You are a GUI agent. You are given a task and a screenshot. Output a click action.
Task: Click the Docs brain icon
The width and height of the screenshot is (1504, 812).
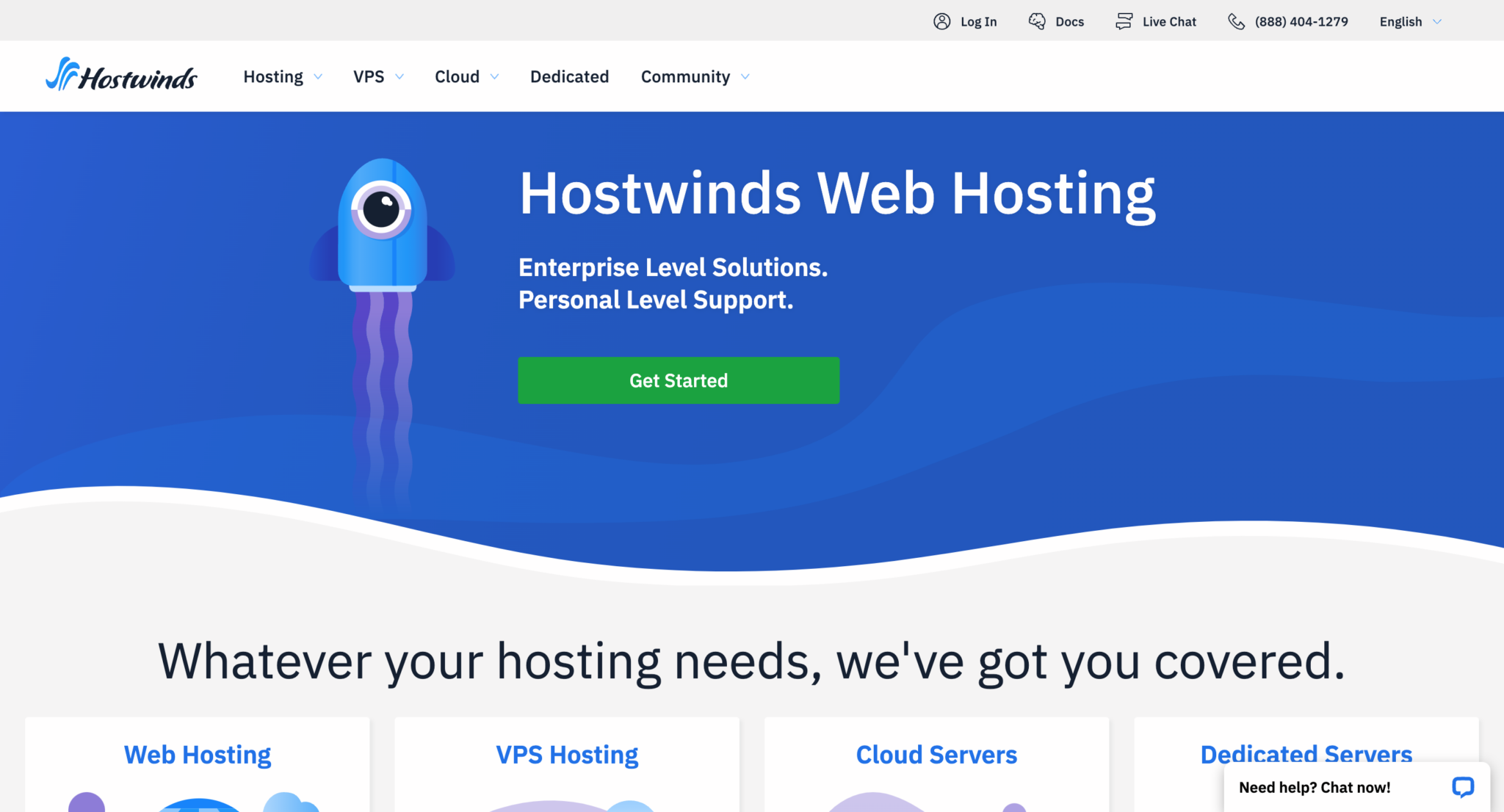(1038, 21)
